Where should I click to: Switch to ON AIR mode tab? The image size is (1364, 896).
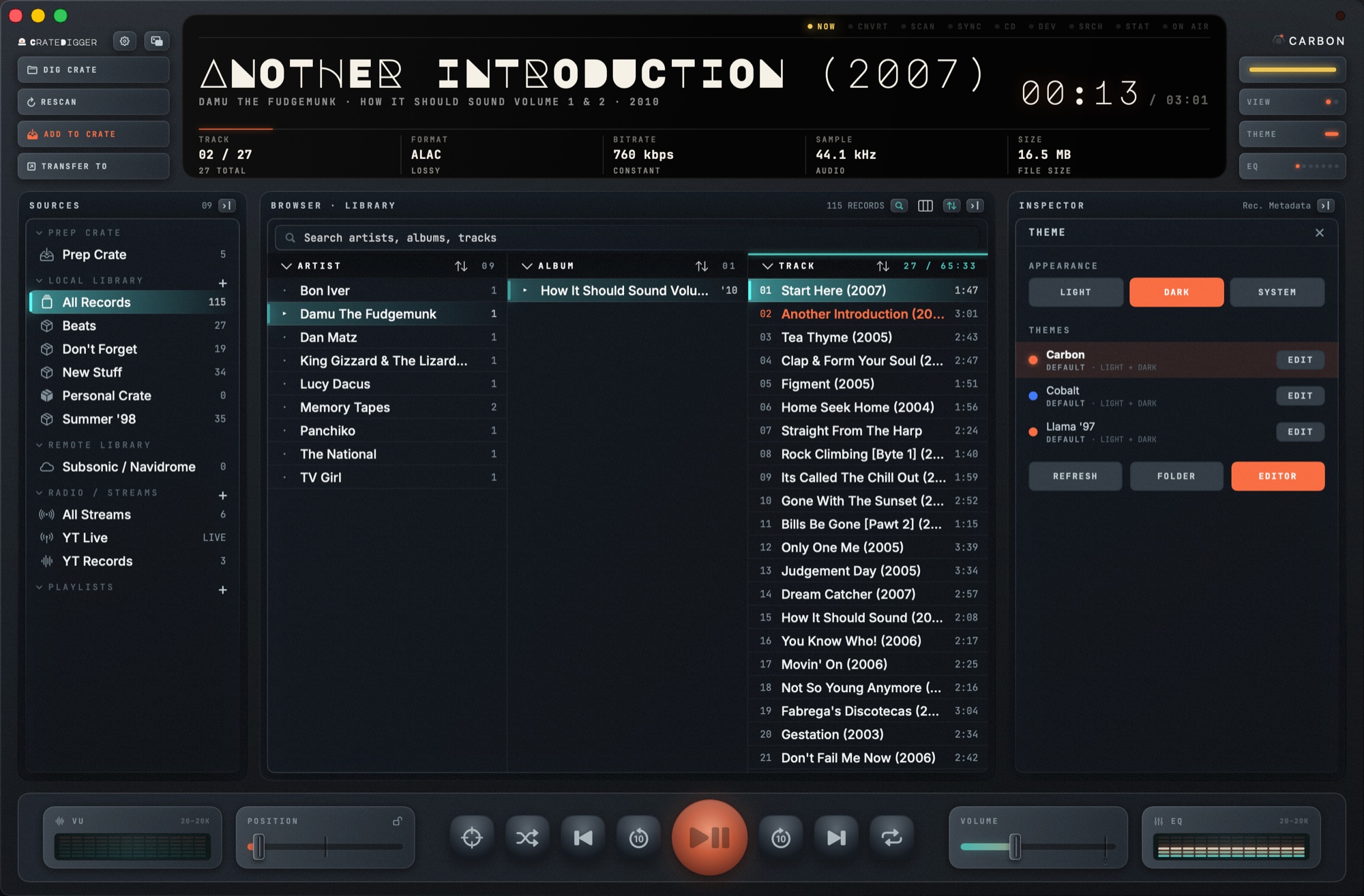(1186, 27)
